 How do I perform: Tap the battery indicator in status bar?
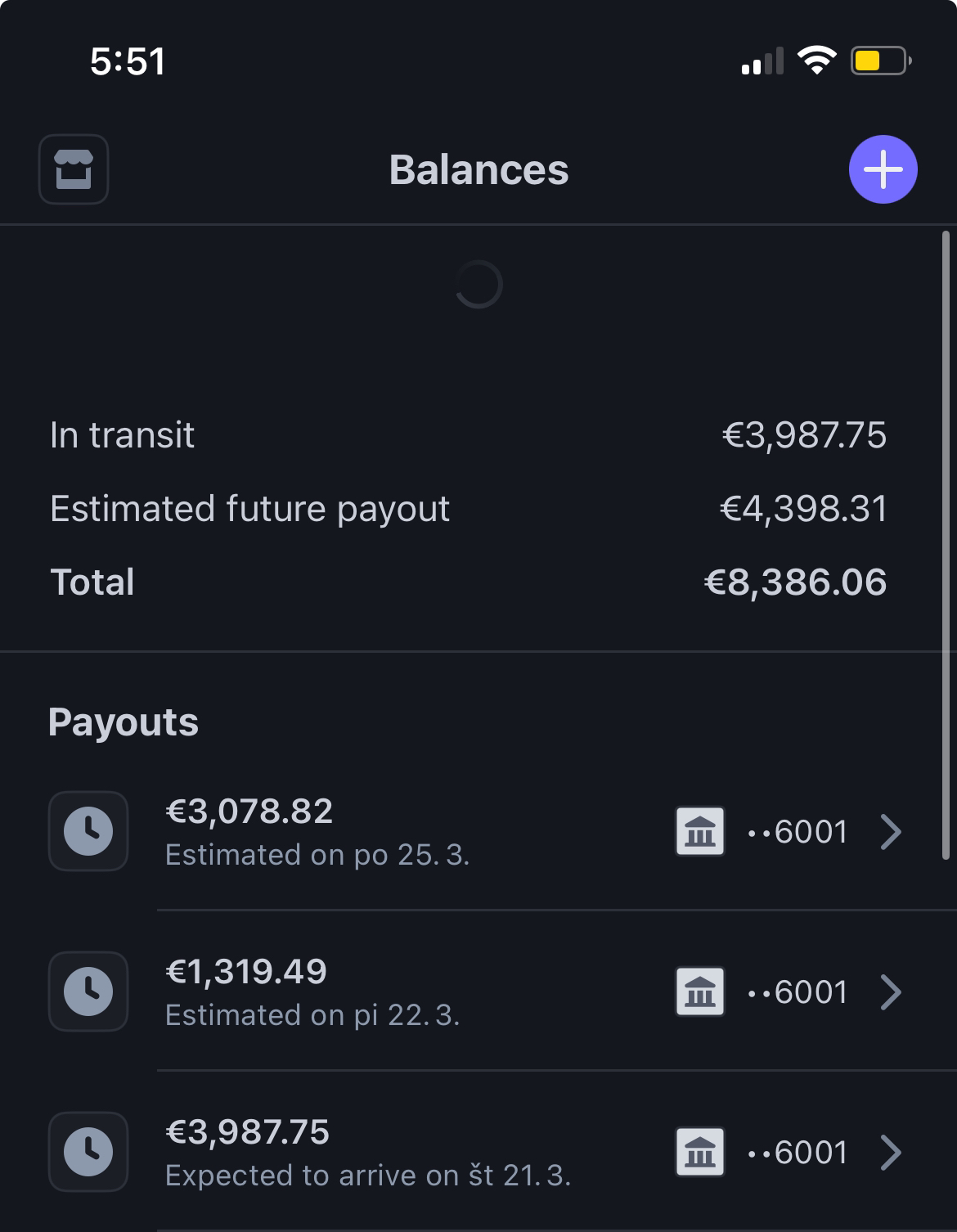coord(880,61)
